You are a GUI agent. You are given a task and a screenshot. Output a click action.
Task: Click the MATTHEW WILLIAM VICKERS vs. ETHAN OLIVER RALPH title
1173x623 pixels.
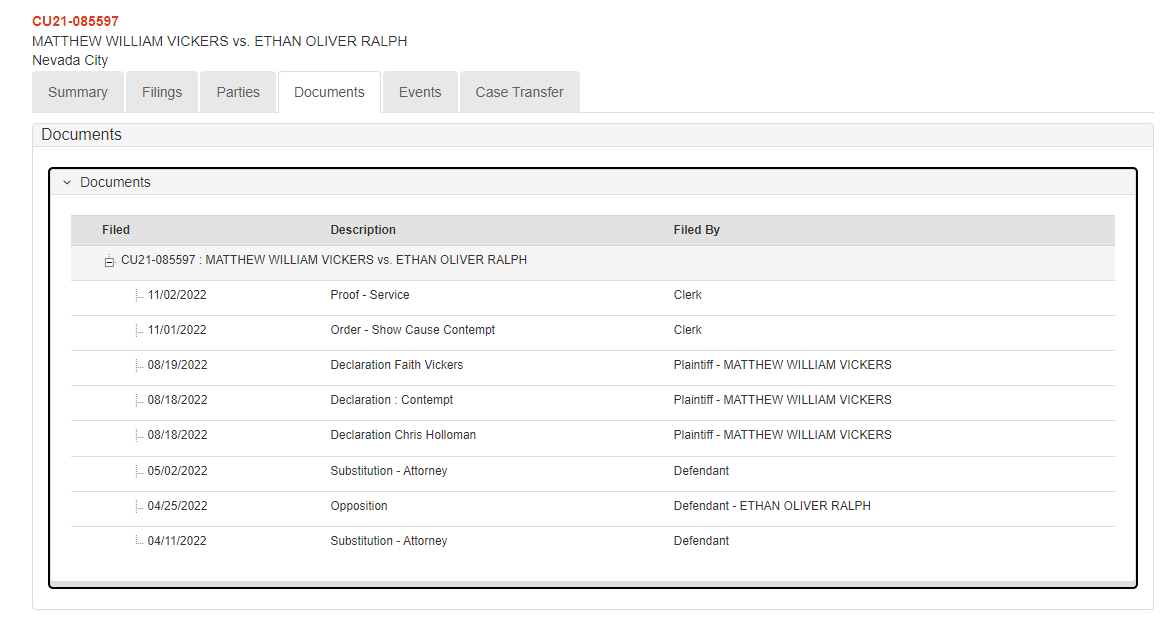220,41
